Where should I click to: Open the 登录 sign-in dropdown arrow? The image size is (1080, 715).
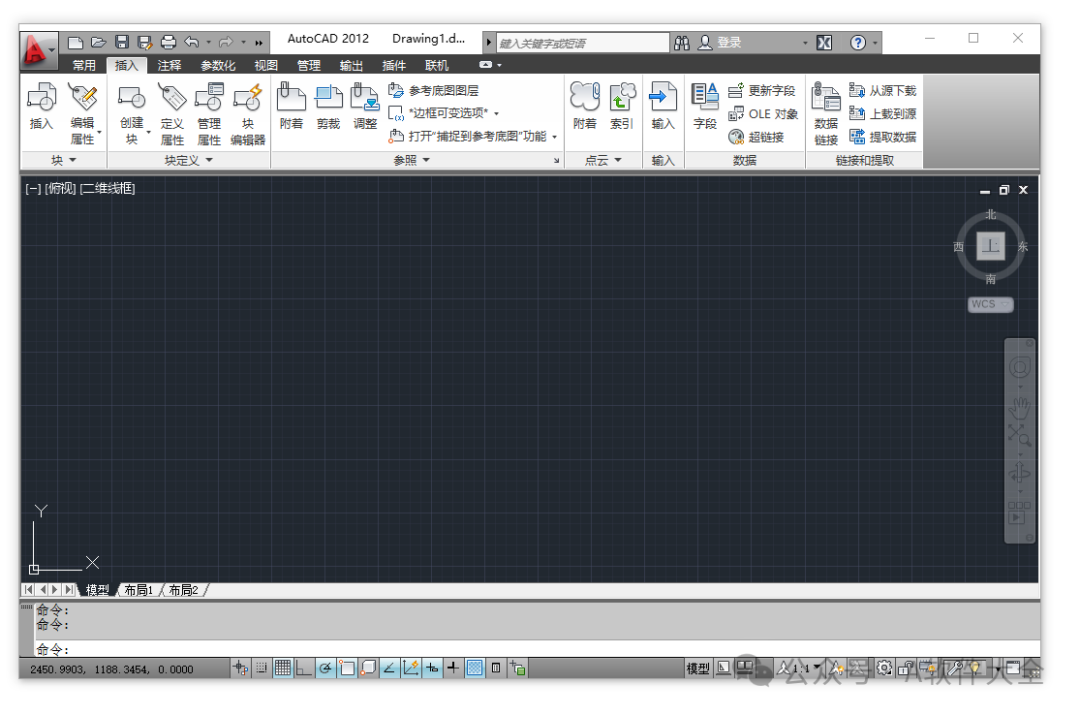[805, 43]
